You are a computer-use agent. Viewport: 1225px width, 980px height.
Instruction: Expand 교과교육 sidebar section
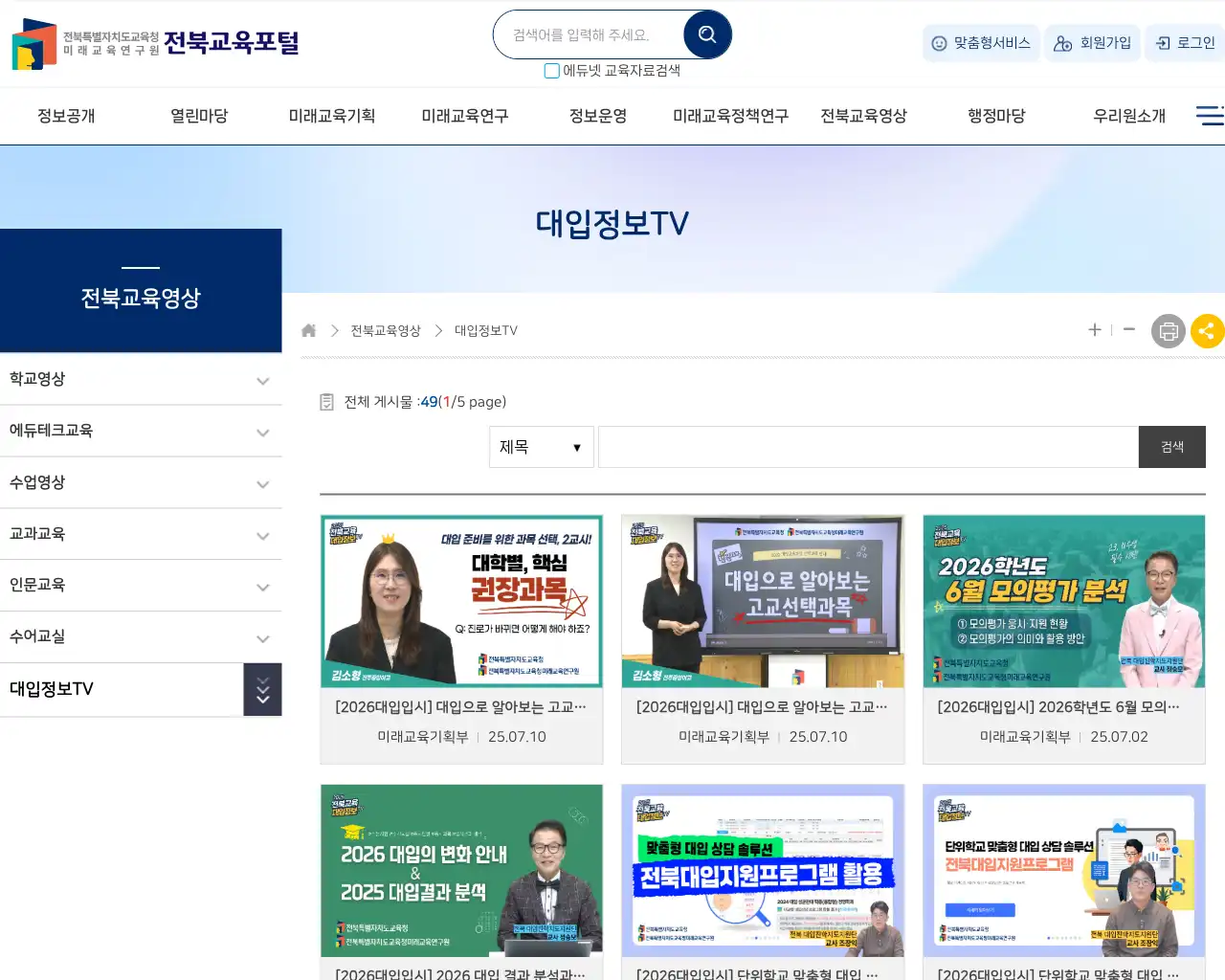pos(141,534)
